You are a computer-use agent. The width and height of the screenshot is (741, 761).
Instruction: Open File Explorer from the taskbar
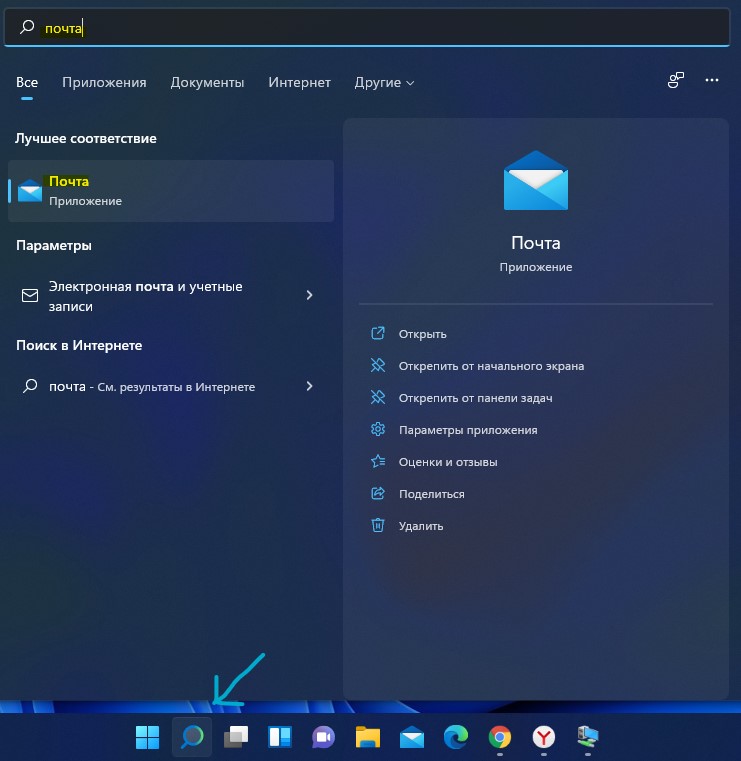(x=368, y=737)
